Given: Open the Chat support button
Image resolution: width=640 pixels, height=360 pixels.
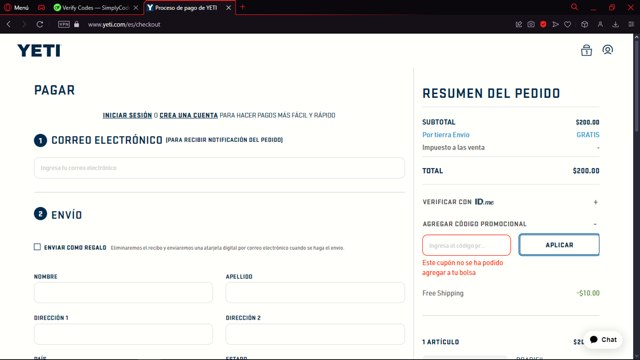Looking at the screenshot, I should pyautogui.click(x=603, y=340).
